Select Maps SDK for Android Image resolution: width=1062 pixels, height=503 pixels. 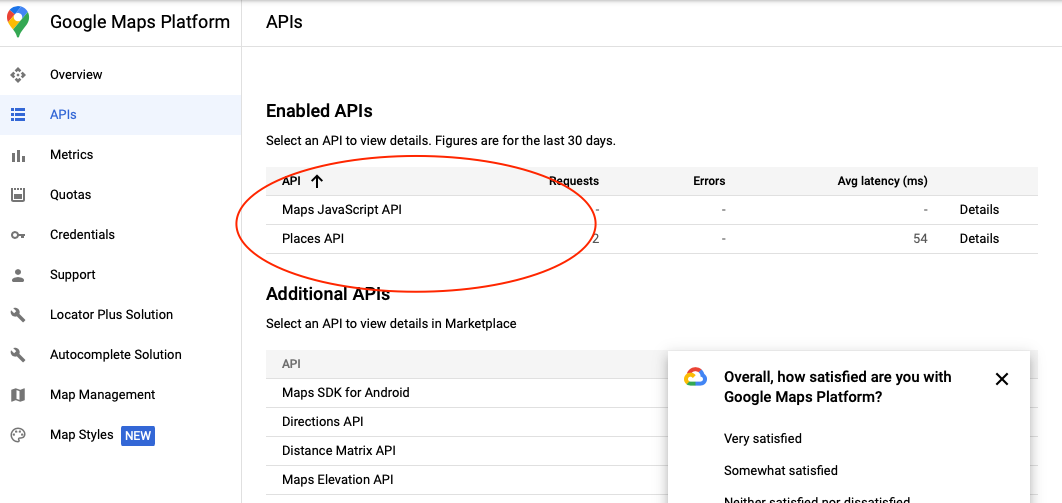pyautogui.click(x=346, y=393)
